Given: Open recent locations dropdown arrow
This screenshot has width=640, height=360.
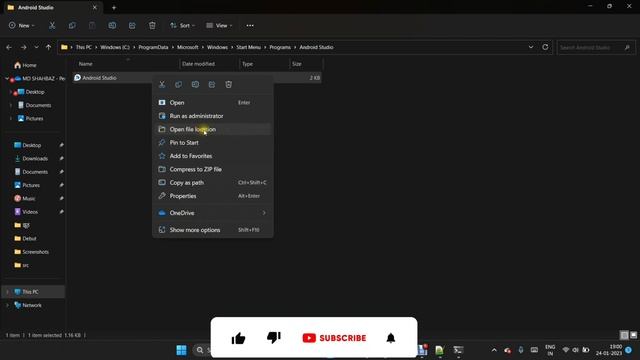Looking at the screenshot, I should point(36,47).
